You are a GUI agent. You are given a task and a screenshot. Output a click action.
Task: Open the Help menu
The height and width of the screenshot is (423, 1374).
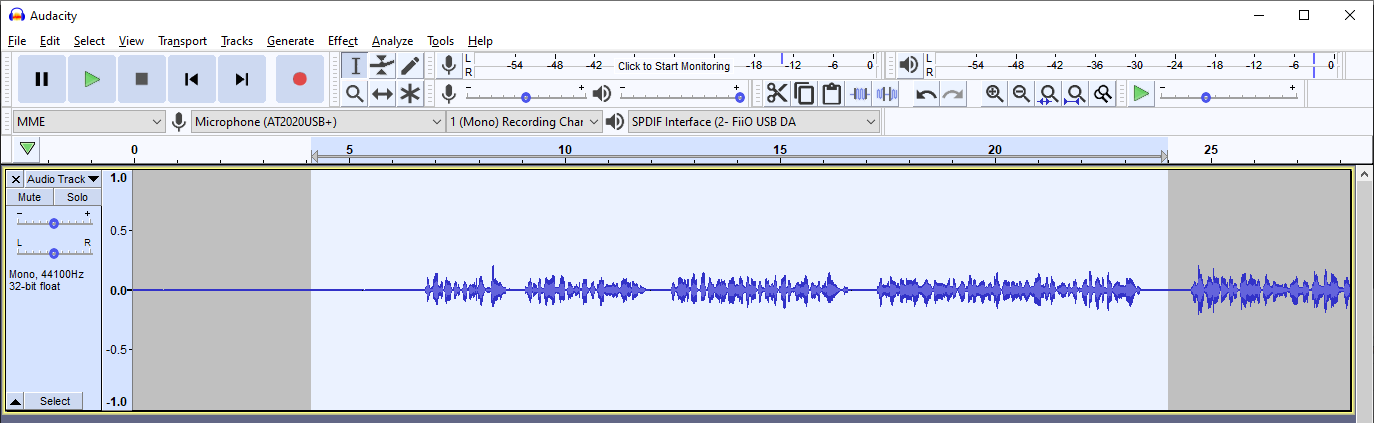coord(480,41)
